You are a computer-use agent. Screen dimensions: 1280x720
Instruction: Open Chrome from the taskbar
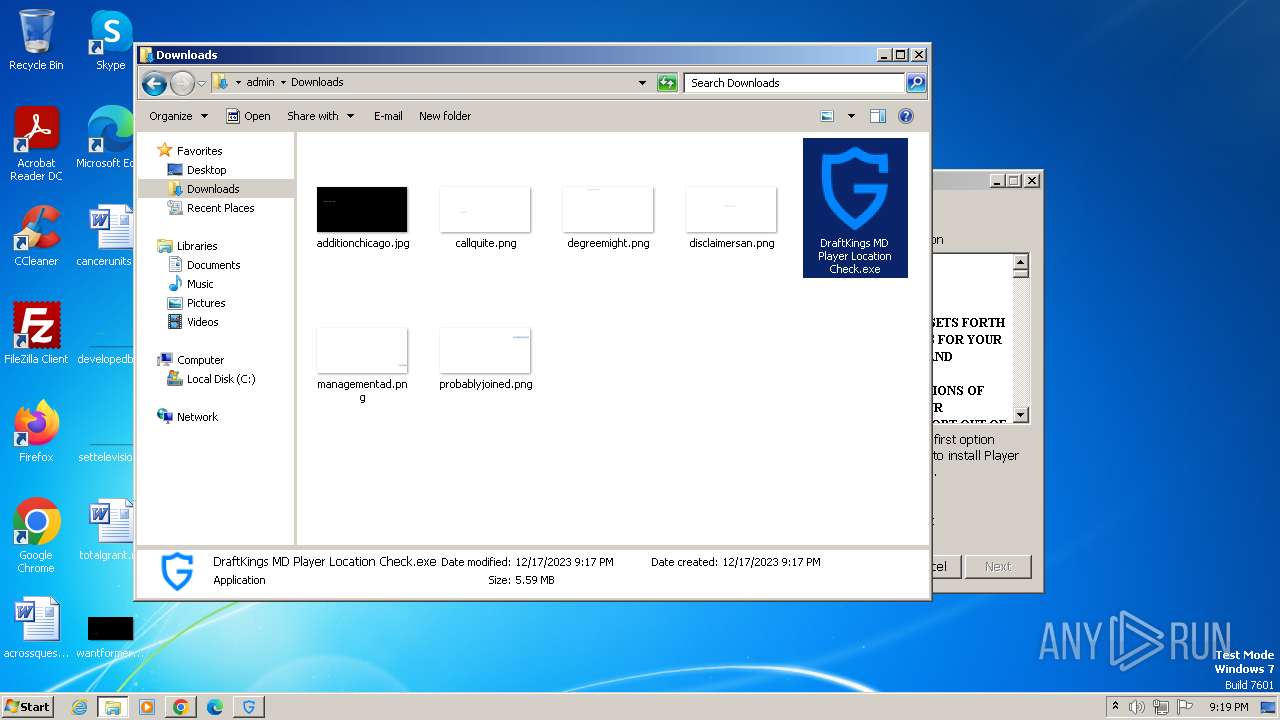tap(181, 707)
